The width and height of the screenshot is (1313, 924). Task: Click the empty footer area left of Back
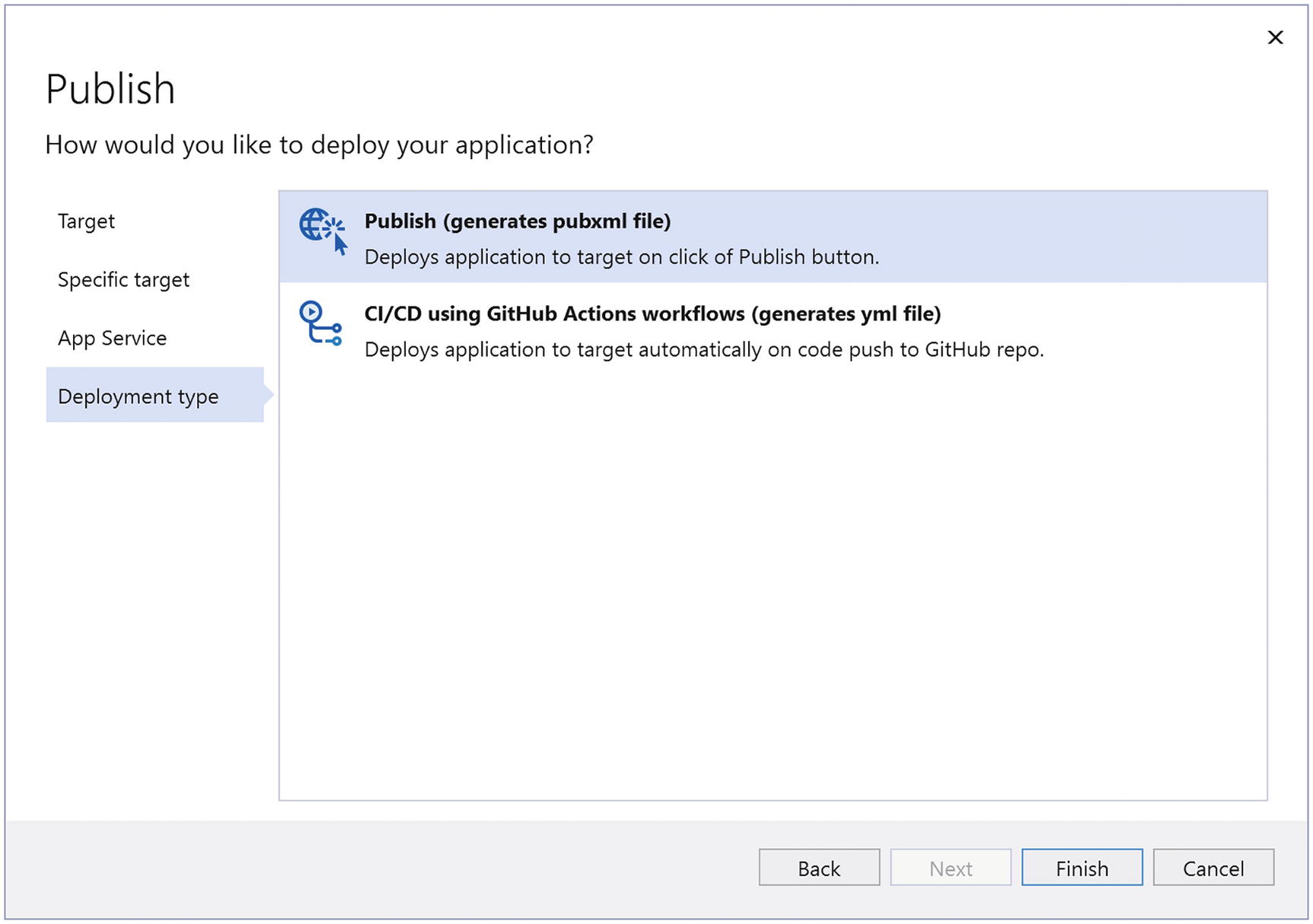381,868
